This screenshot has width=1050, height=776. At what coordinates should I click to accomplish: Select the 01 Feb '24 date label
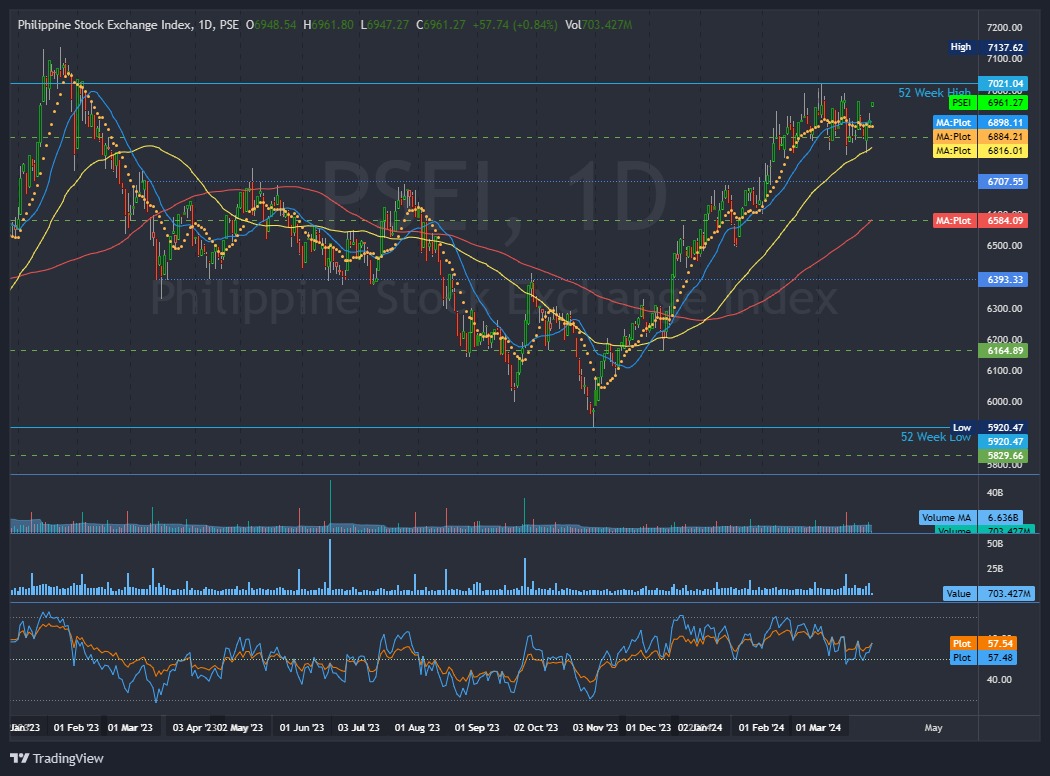pyautogui.click(x=760, y=727)
